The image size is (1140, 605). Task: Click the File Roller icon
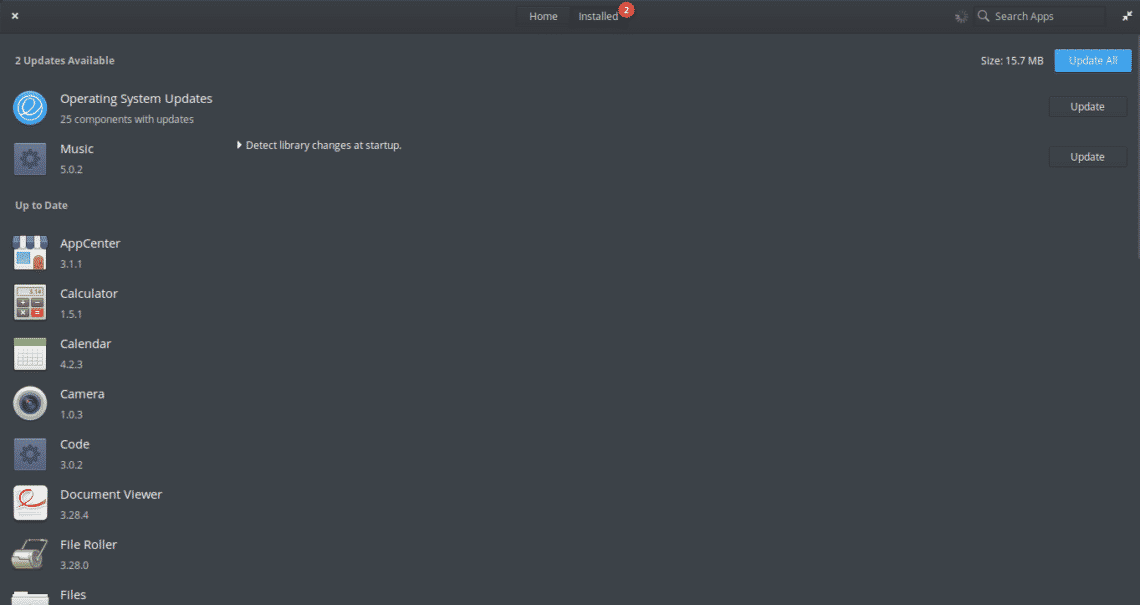click(30, 554)
